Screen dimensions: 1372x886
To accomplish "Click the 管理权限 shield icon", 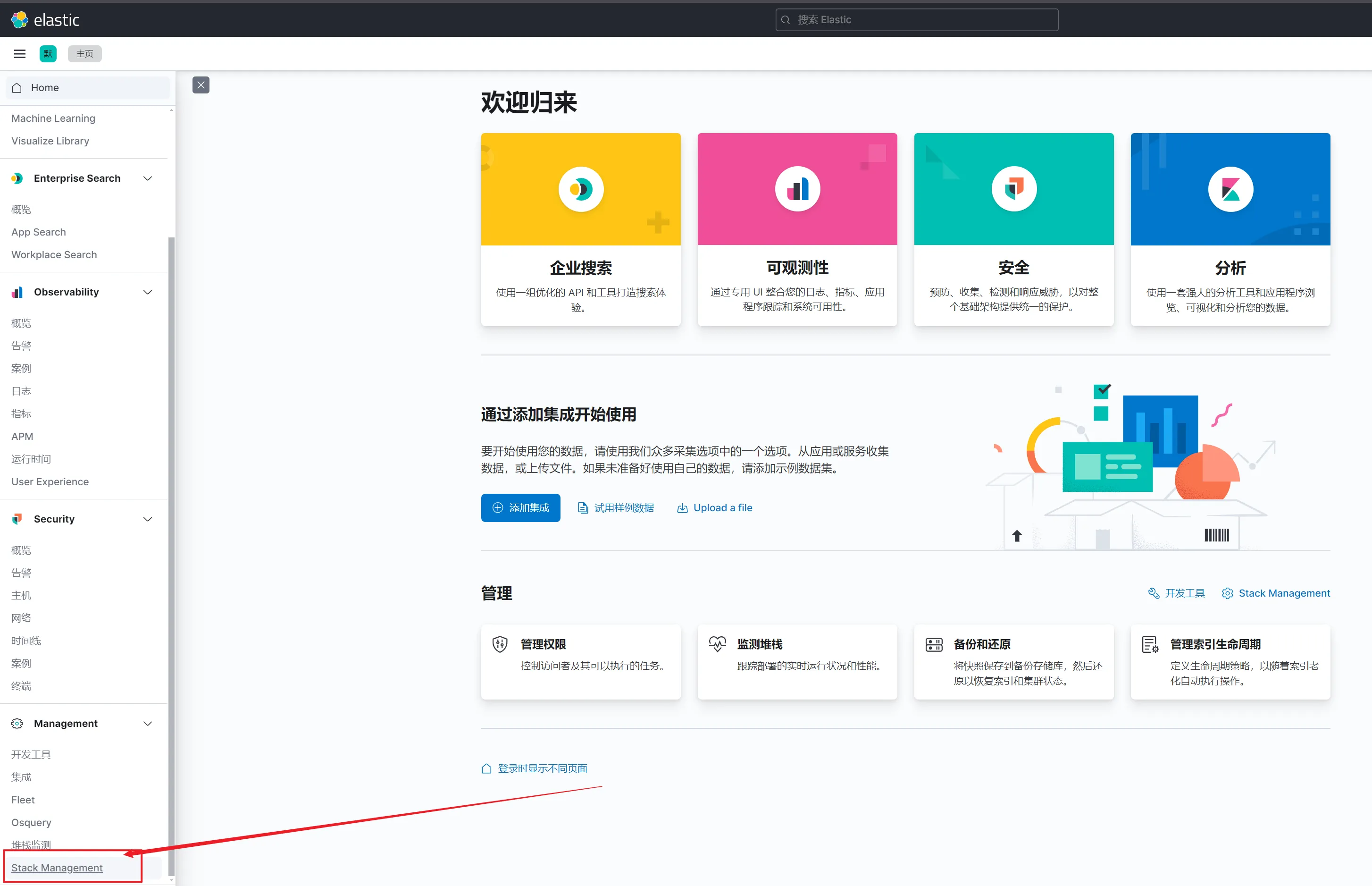I will click(x=500, y=644).
